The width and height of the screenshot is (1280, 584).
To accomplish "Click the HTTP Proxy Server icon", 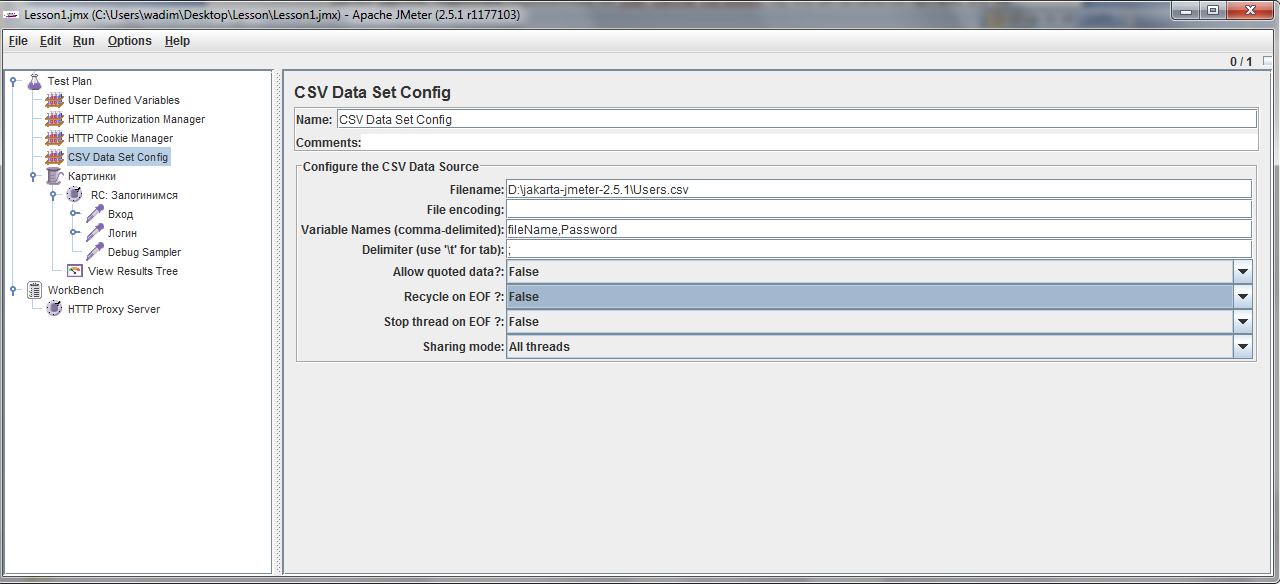I will pyautogui.click(x=54, y=309).
